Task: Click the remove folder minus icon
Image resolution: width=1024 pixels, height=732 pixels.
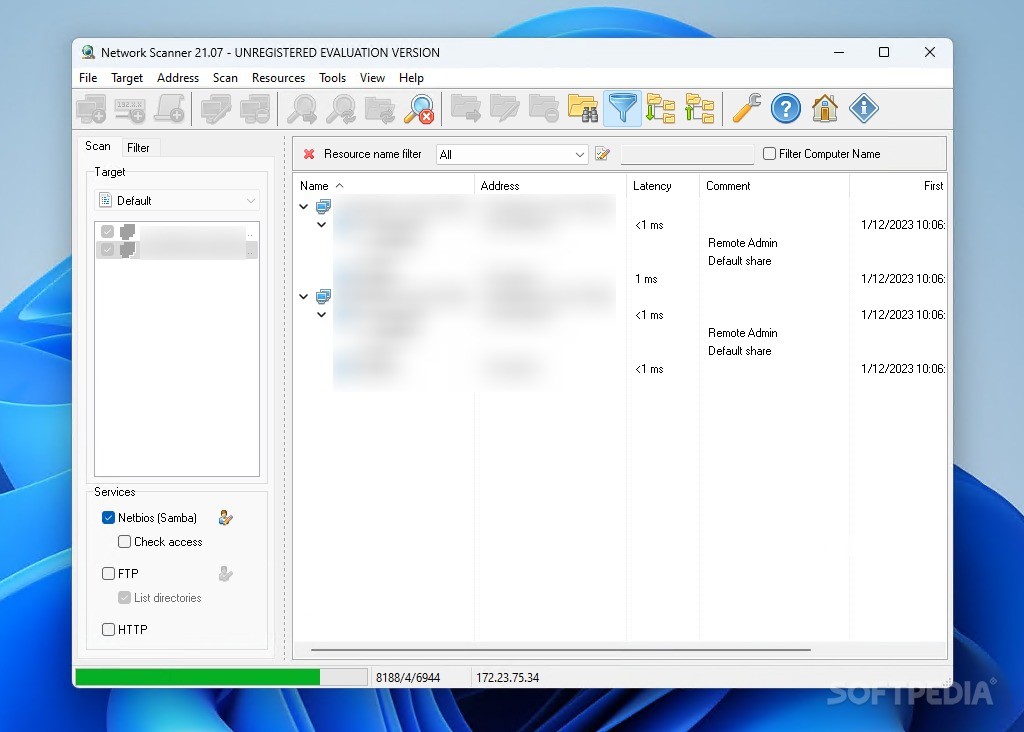Action: coord(544,108)
